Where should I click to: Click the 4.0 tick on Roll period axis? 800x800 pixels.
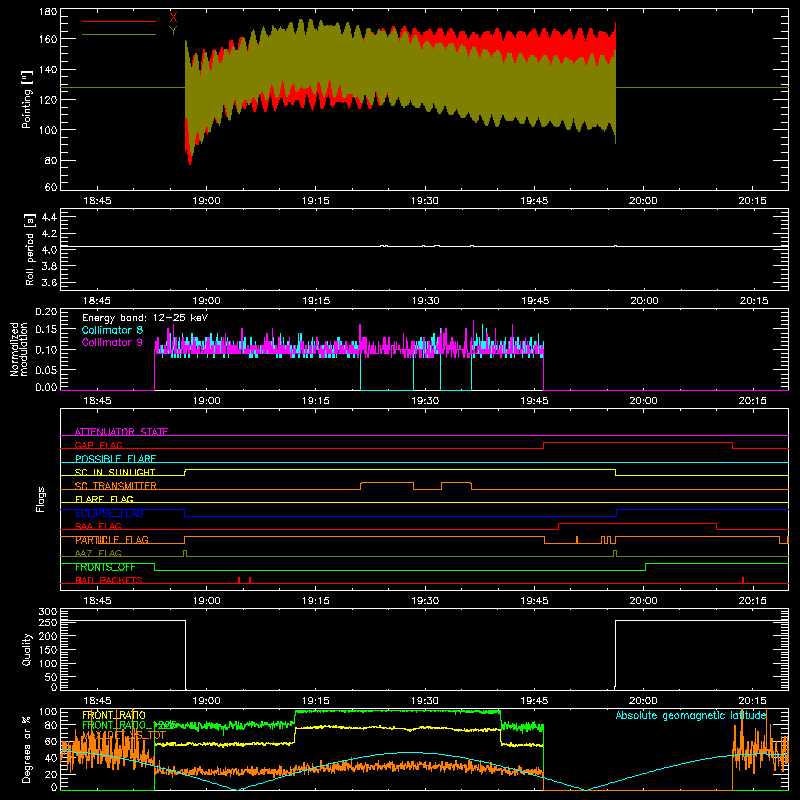point(49,250)
